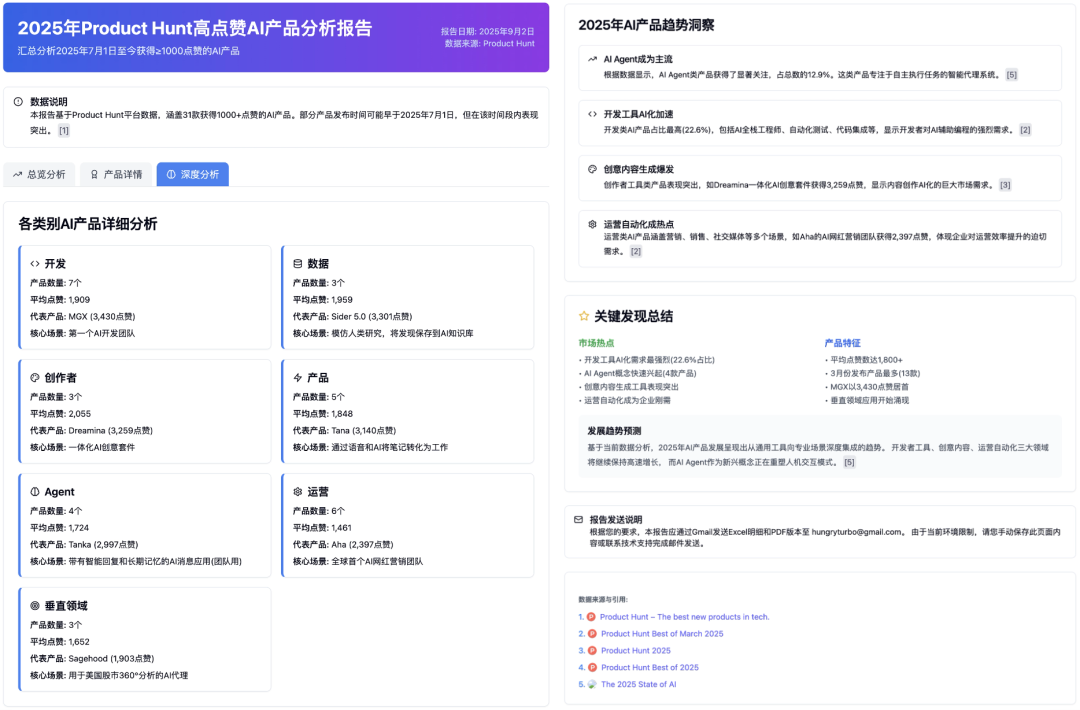Click citation [5] after AI Agent成为主流 text

tap(1011, 75)
